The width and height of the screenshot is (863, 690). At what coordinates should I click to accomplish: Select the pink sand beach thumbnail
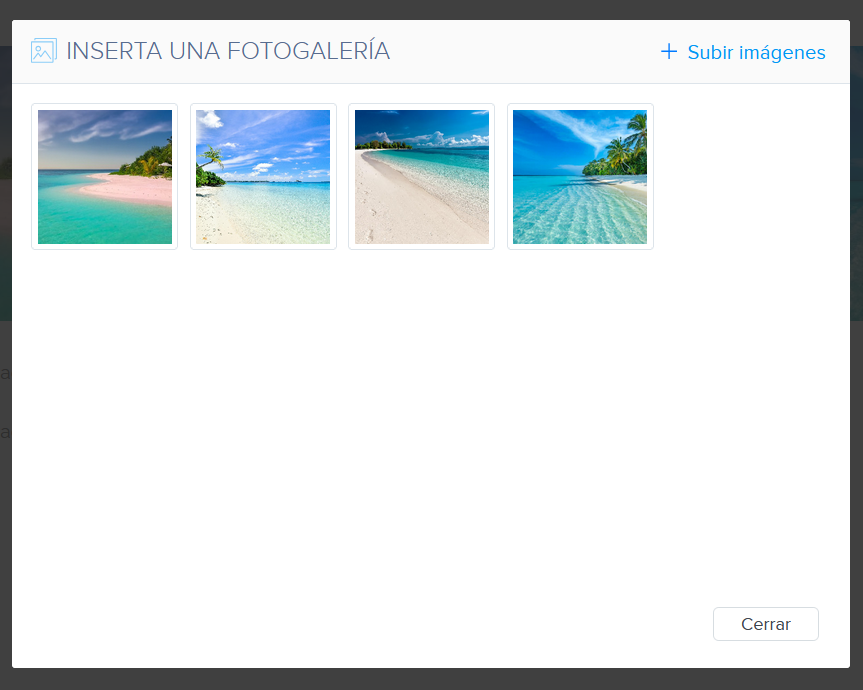(x=105, y=177)
